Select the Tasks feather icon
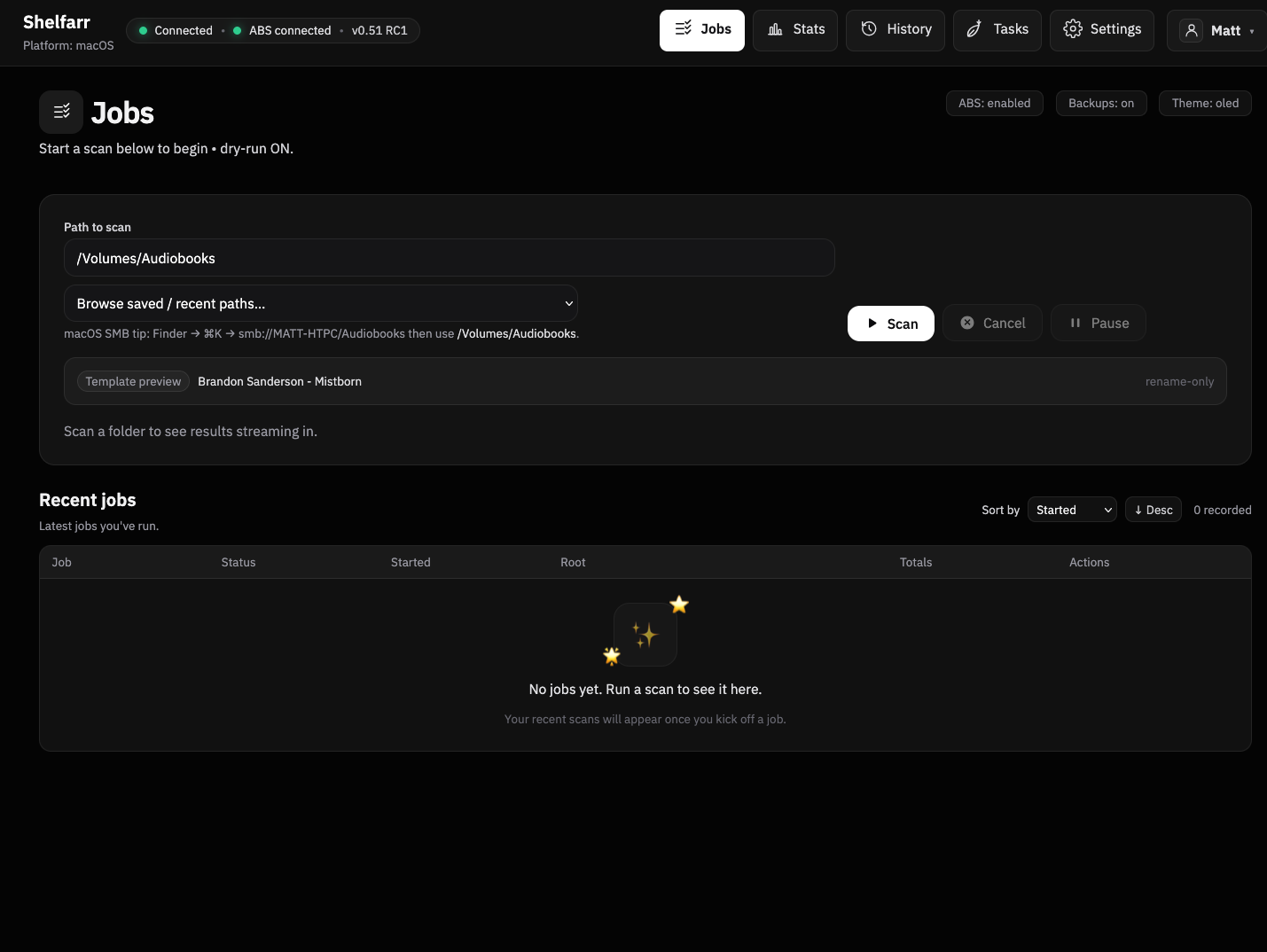This screenshot has height=952, width=1267. pos(973,28)
